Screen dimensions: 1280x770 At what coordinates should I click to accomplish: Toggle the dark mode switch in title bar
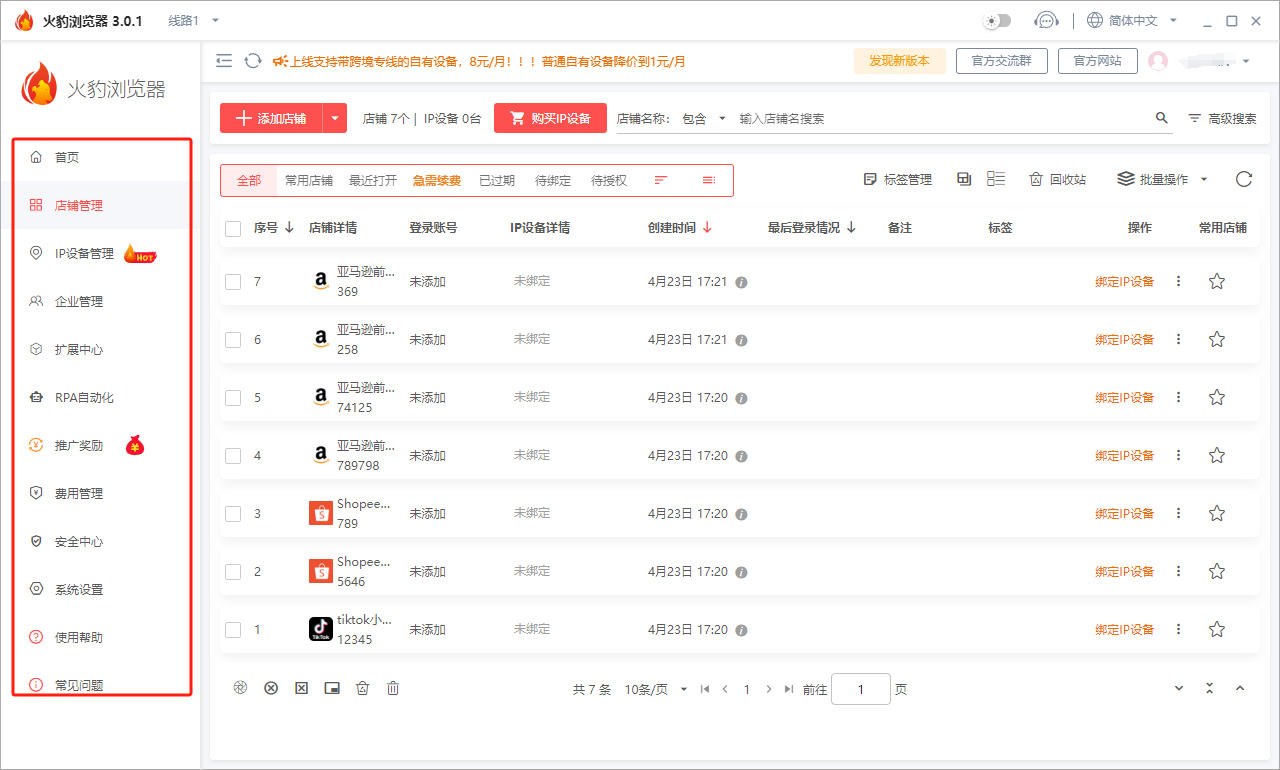tap(995, 19)
